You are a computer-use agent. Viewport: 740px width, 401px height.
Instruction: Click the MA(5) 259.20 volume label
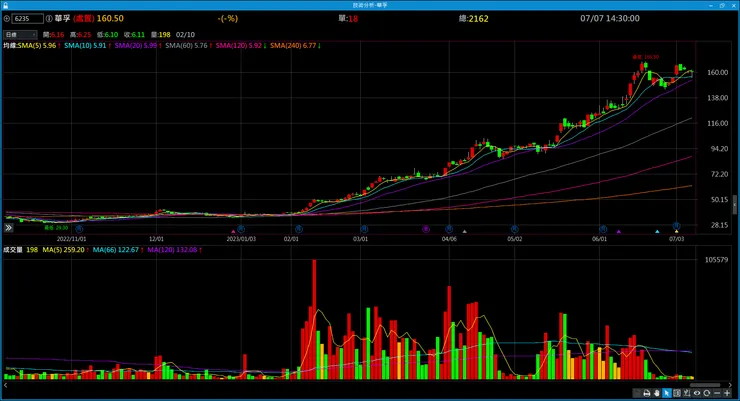[x=64, y=250]
